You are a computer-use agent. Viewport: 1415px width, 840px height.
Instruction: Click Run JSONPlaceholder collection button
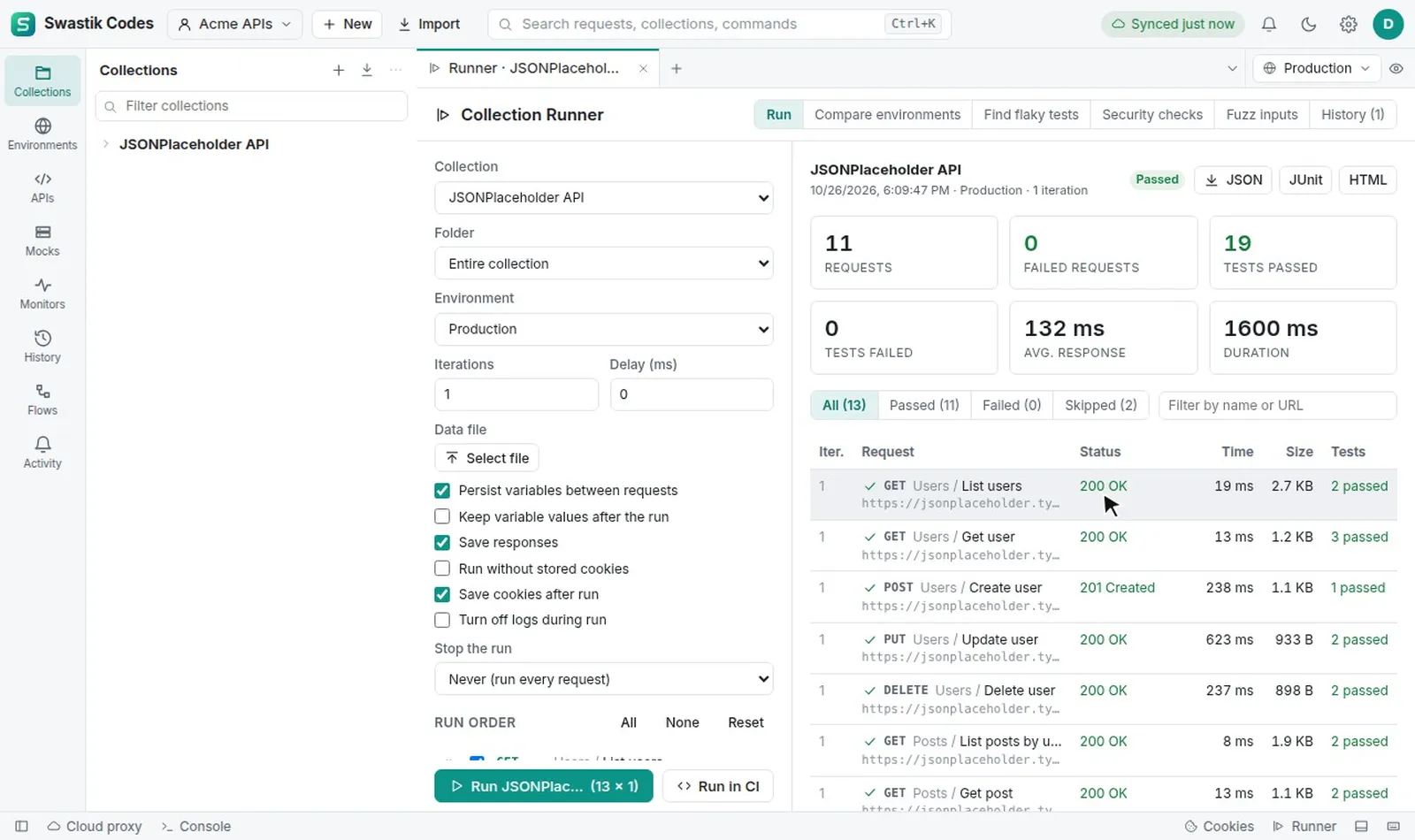(x=544, y=786)
